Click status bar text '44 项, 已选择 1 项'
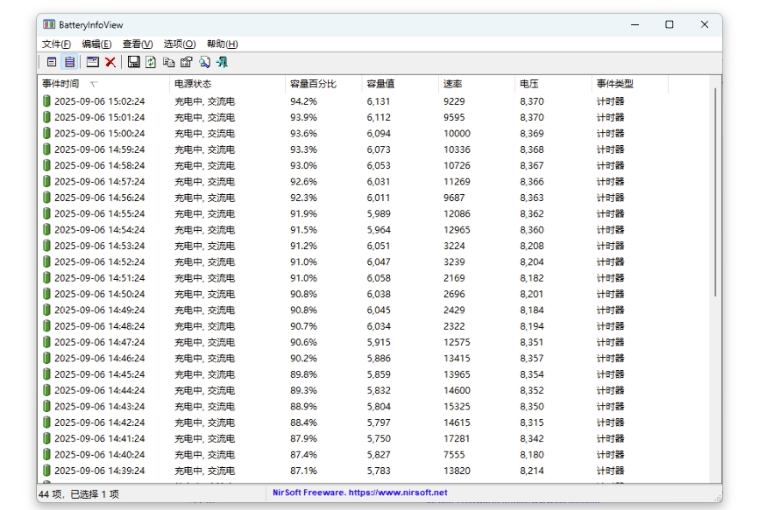This screenshot has height=510, width=760. point(79,494)
